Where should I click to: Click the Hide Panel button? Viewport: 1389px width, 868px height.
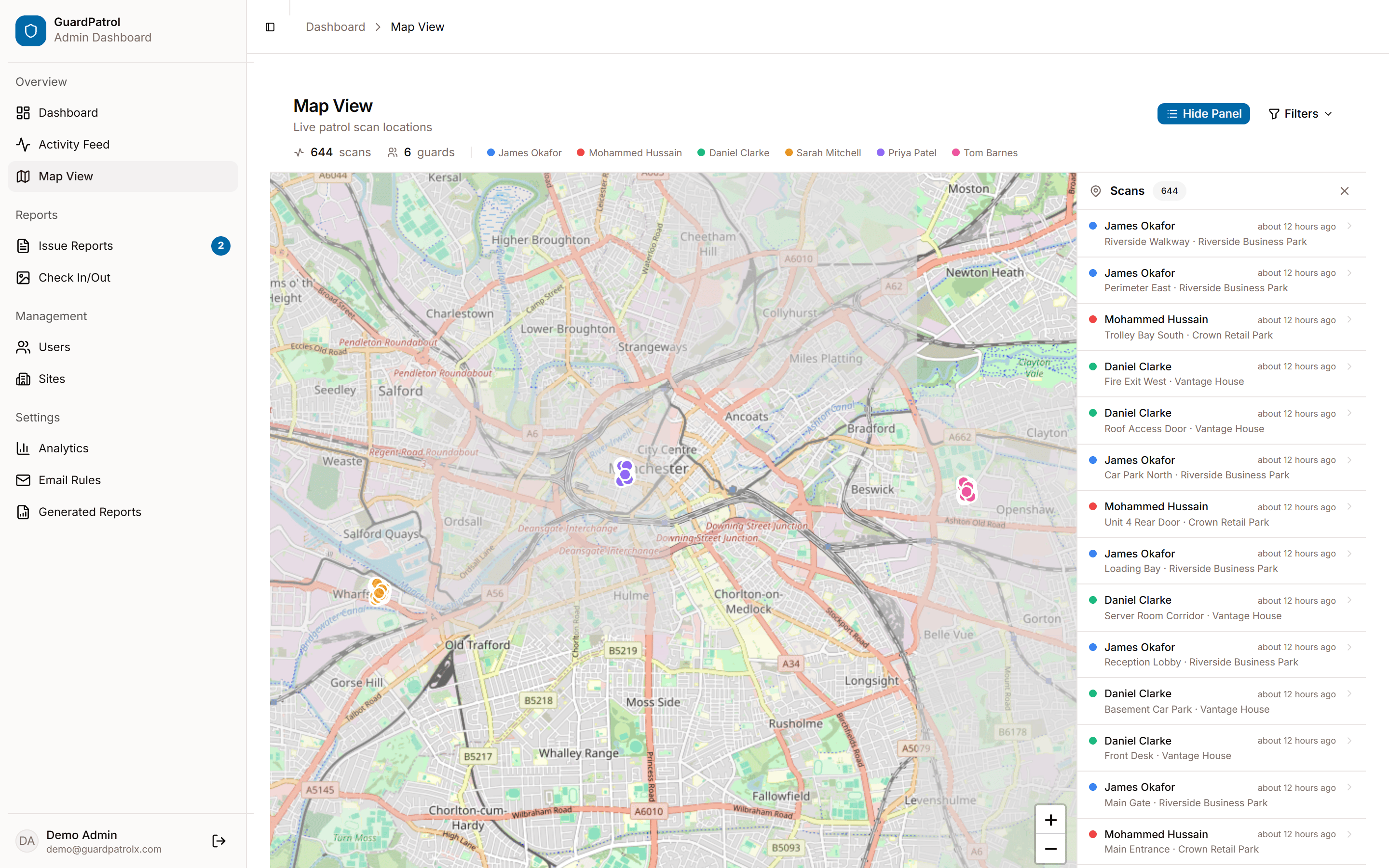coord(1203,114)
